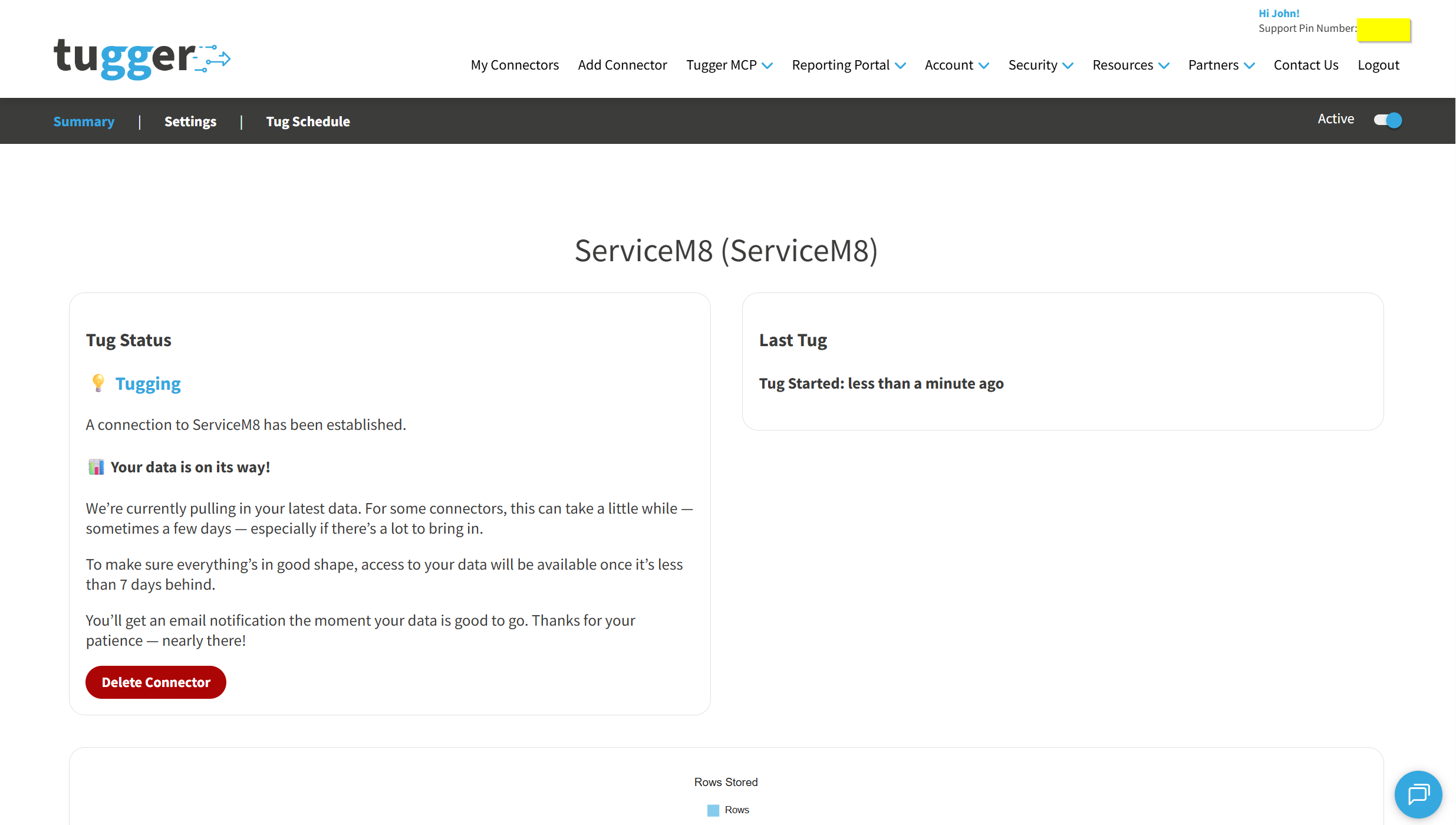The width and height of the screenshot is (1456, 825).
Task: Open the Account dropdown
Action: [957, 65]
